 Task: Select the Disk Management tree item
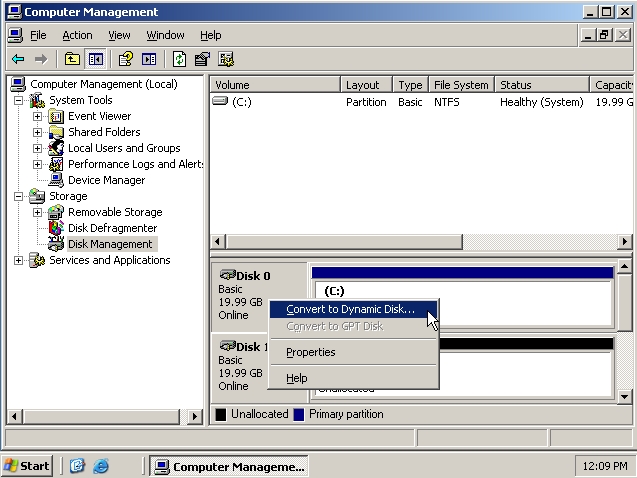110,244
